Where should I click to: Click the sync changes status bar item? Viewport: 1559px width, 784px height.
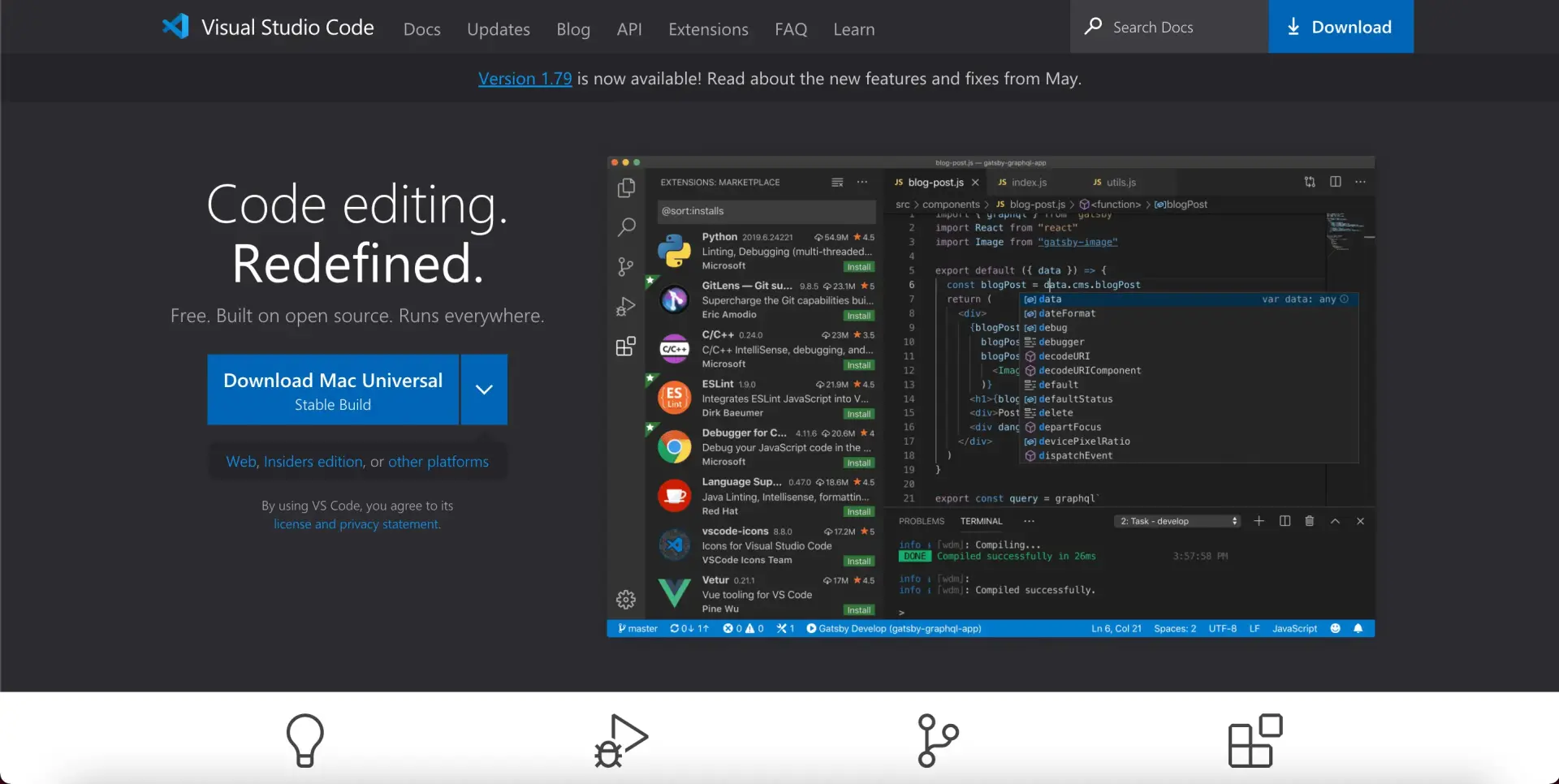689,629
